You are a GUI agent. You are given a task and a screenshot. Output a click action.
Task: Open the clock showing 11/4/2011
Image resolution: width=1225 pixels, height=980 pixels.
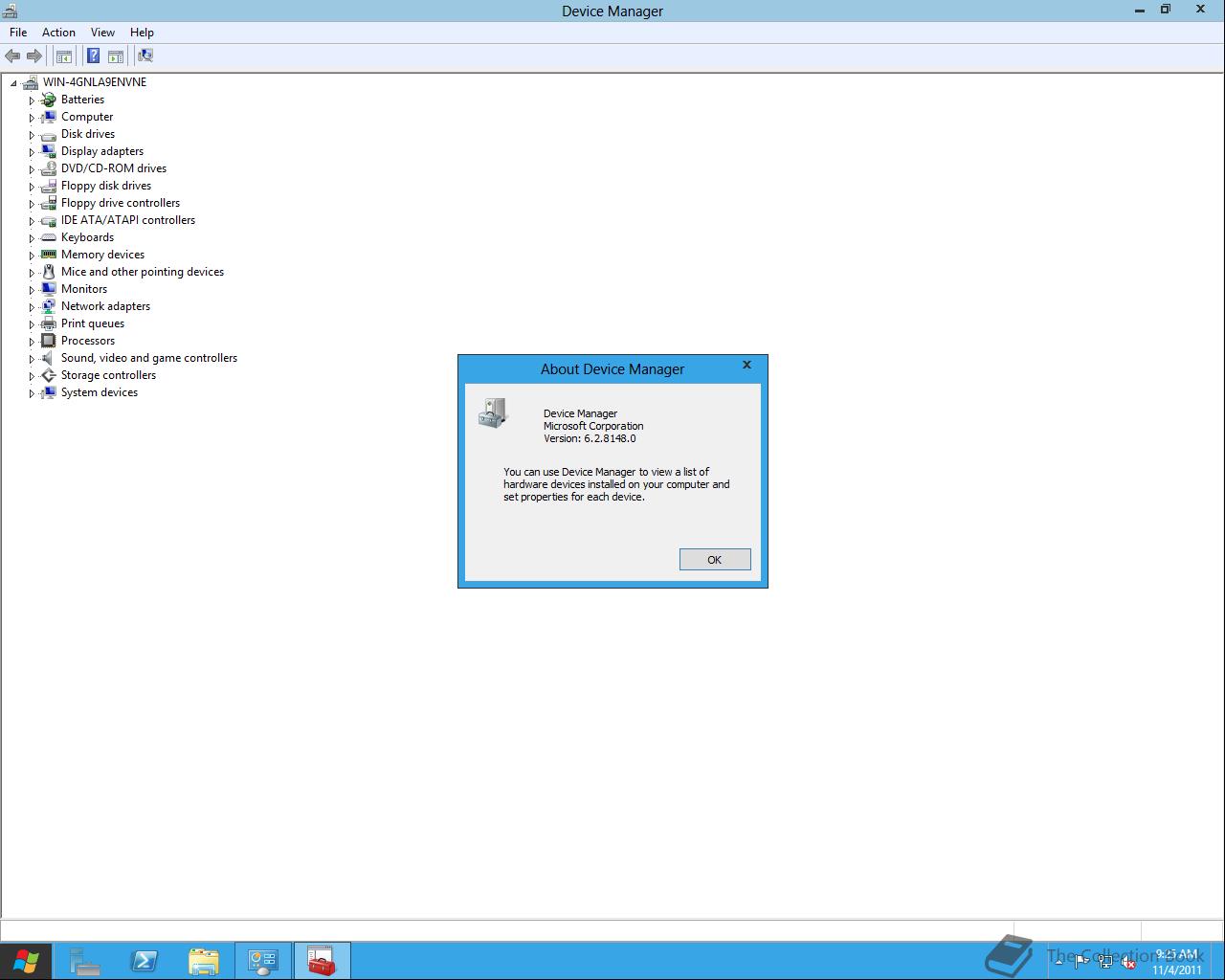1176,962
